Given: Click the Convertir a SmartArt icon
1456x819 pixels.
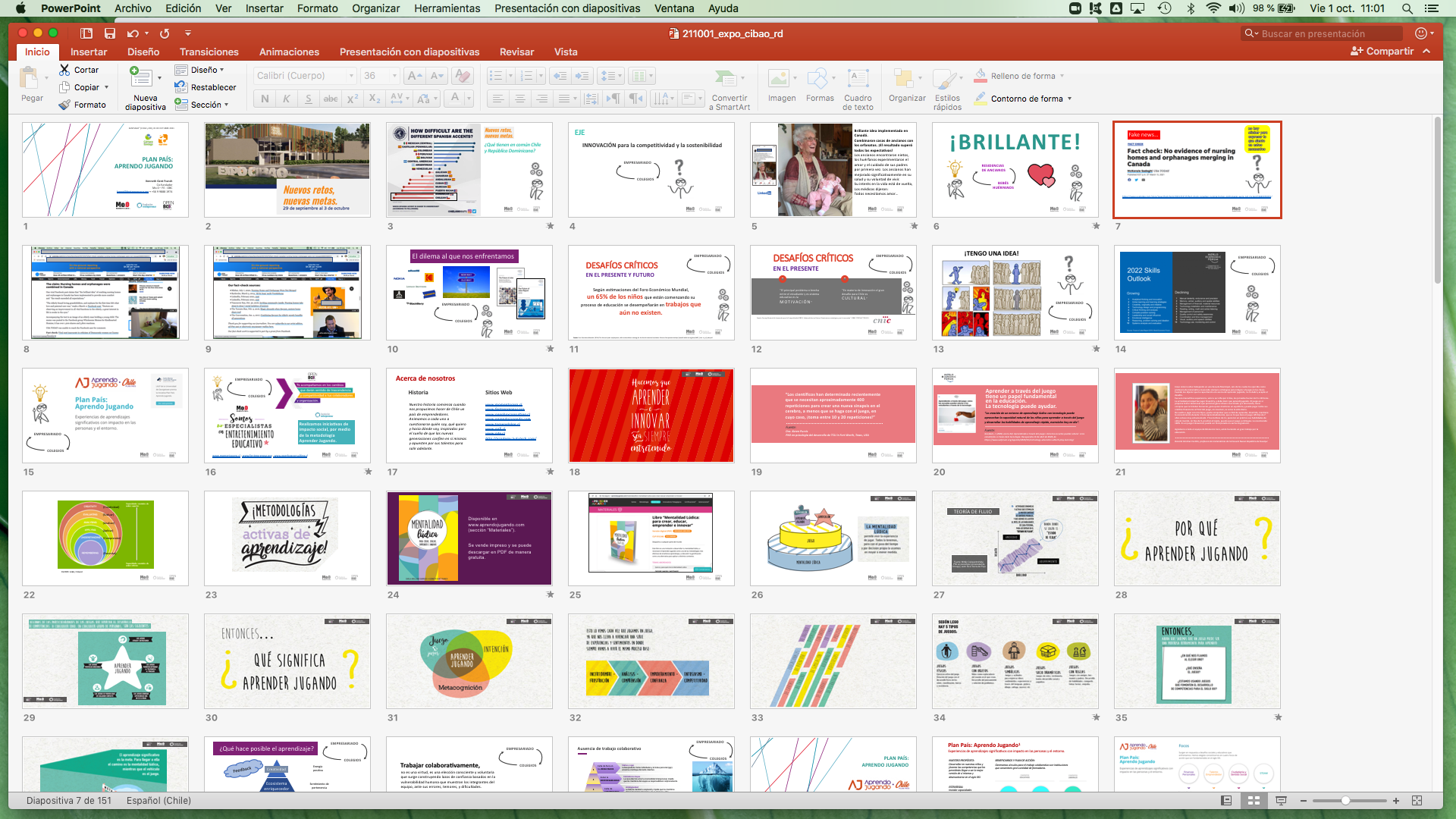Looking at the screenshot, I should [x=726, y=78].
